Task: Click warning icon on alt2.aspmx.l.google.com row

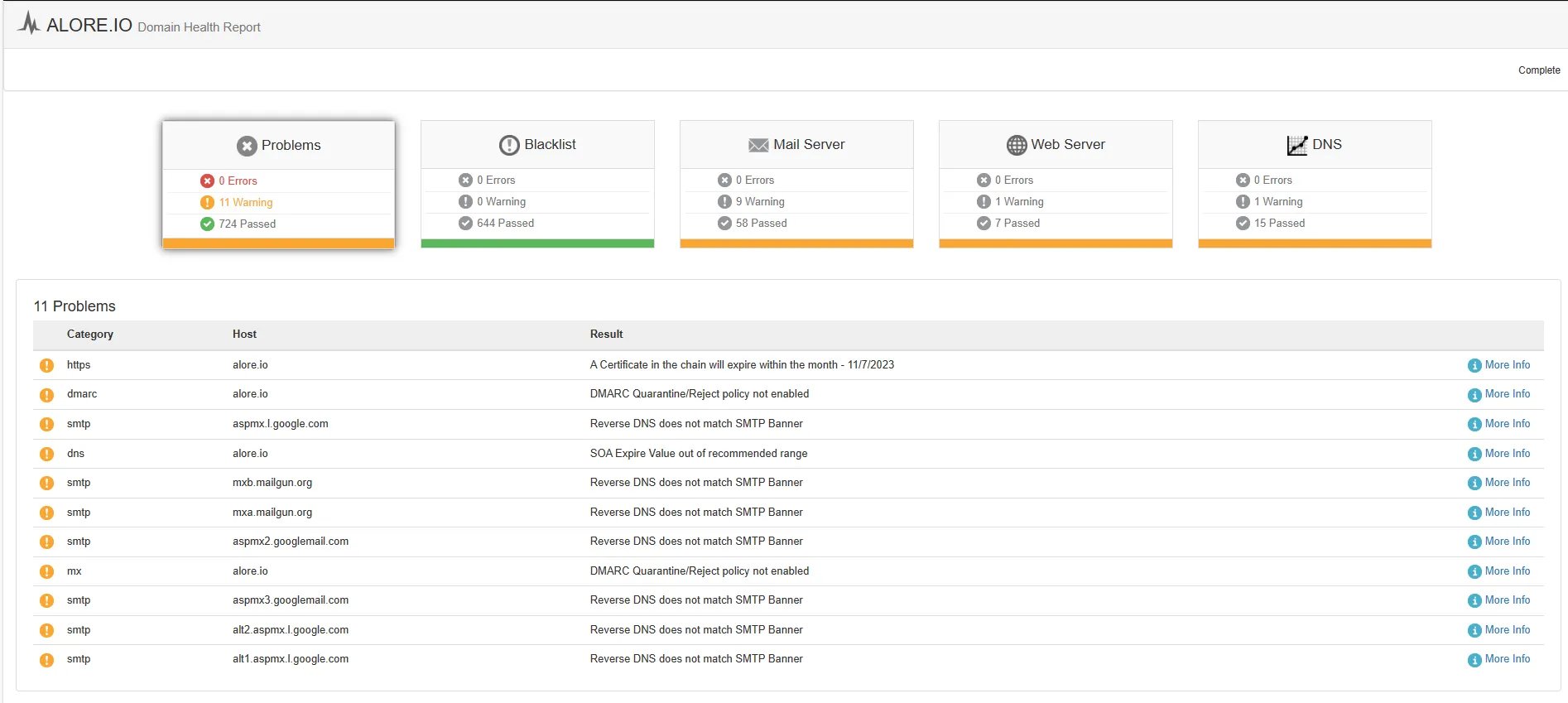Action: pos(47,630)
